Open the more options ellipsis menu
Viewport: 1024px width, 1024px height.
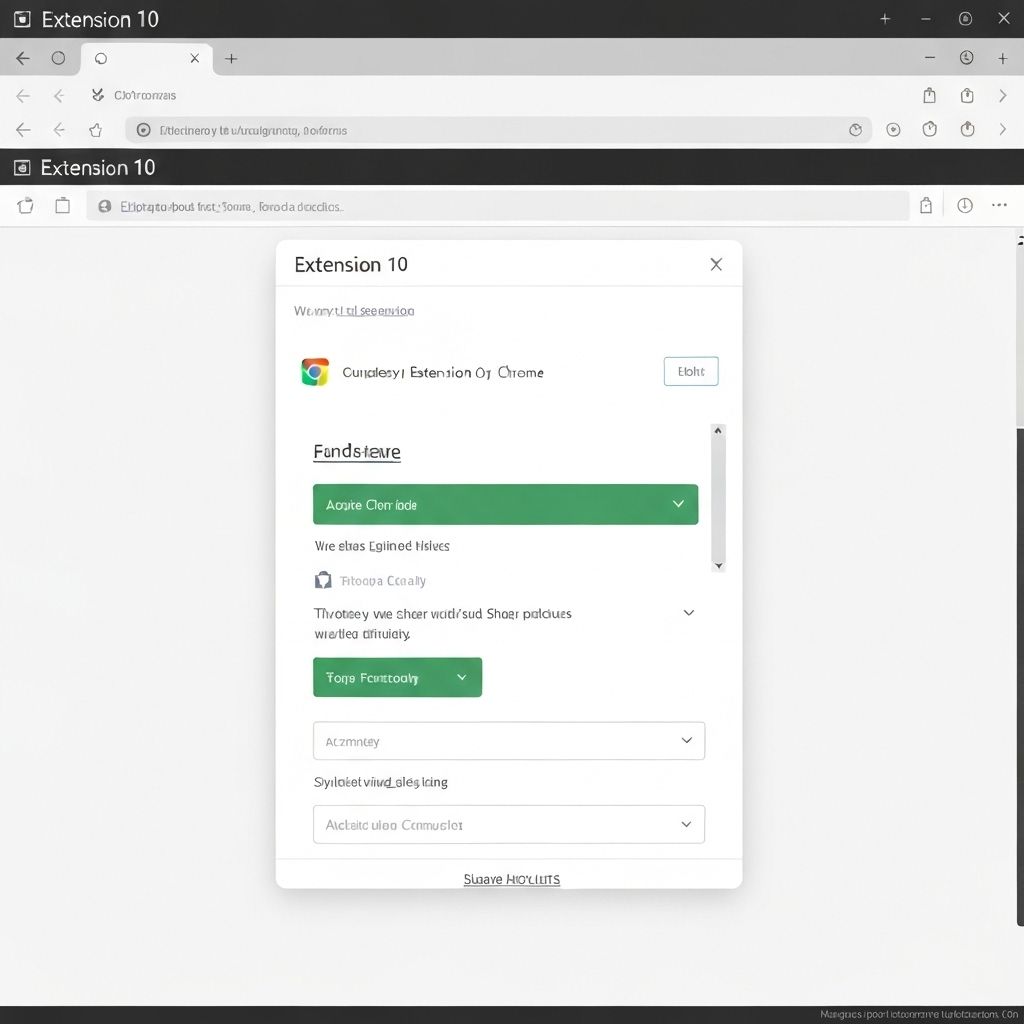coord(999,205)
